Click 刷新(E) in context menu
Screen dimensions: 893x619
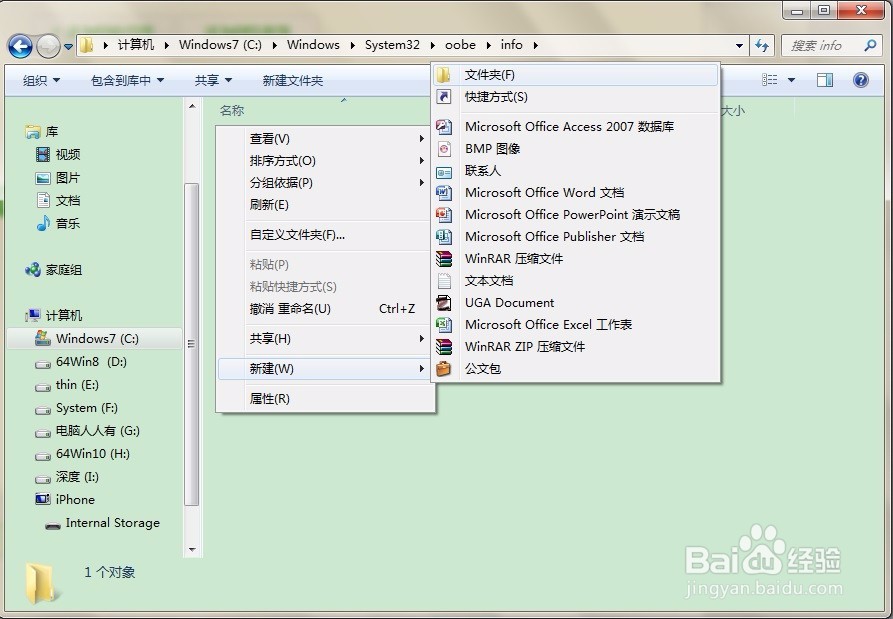323,205
